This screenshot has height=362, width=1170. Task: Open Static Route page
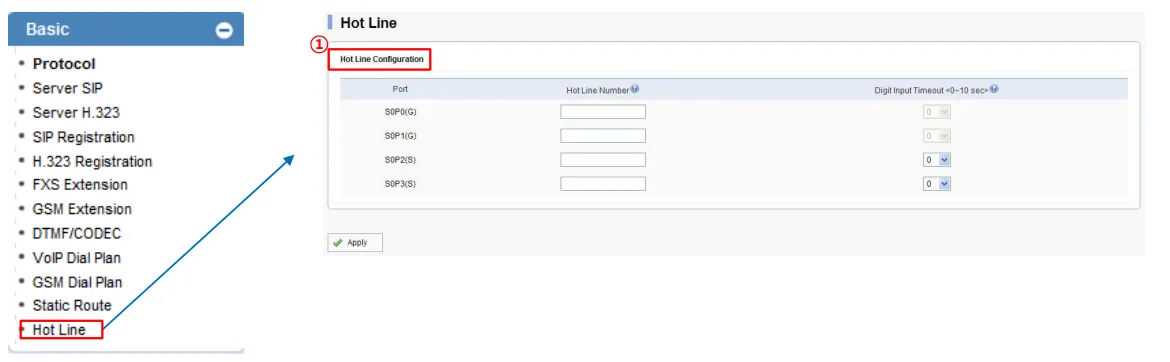point(72,305)
